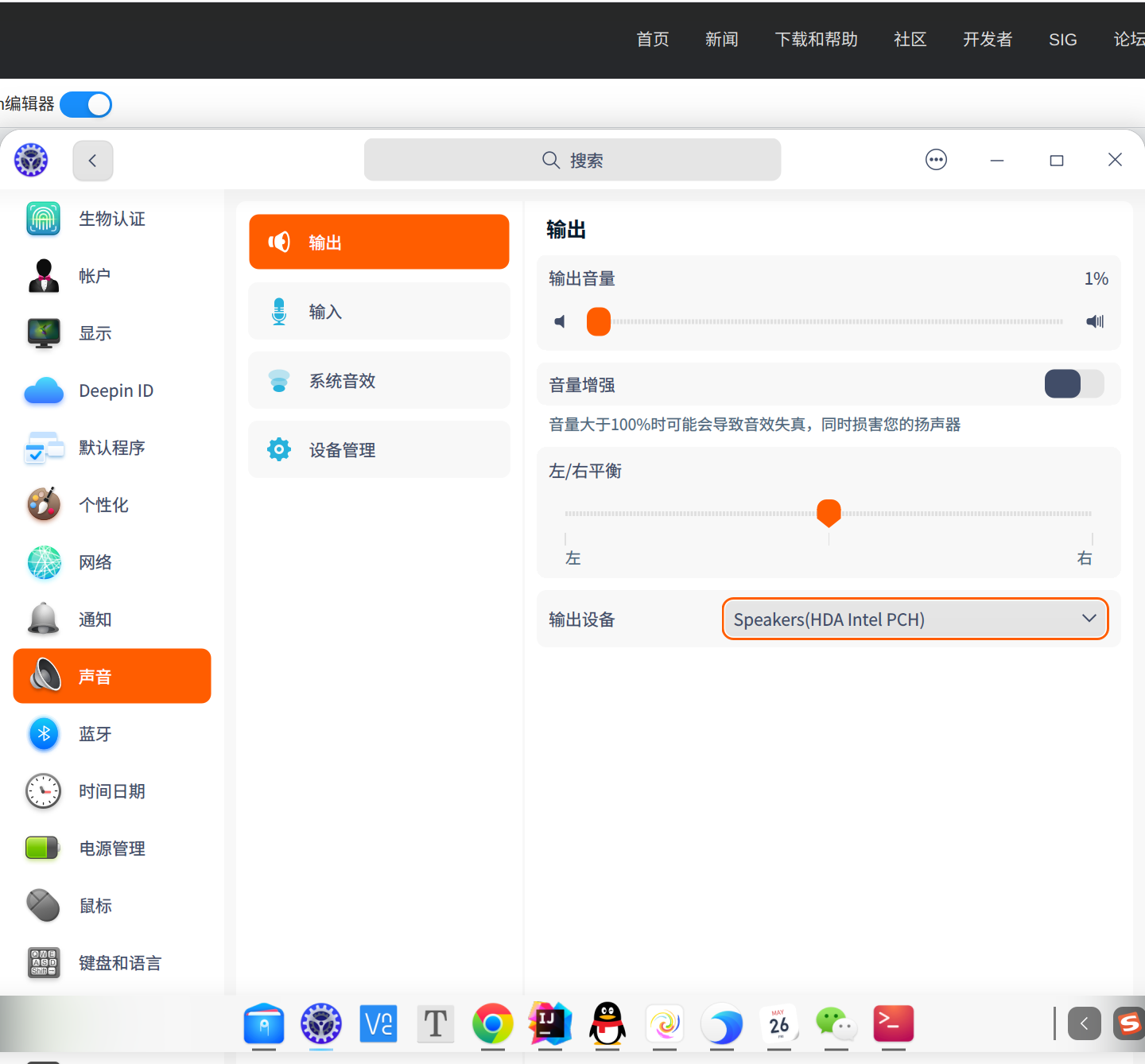Click the mute speaker icon beside volume slider
Image resolution: width=1145 pixels, height=1064 pixels.
pyautogui.click(x=561, y=321)
